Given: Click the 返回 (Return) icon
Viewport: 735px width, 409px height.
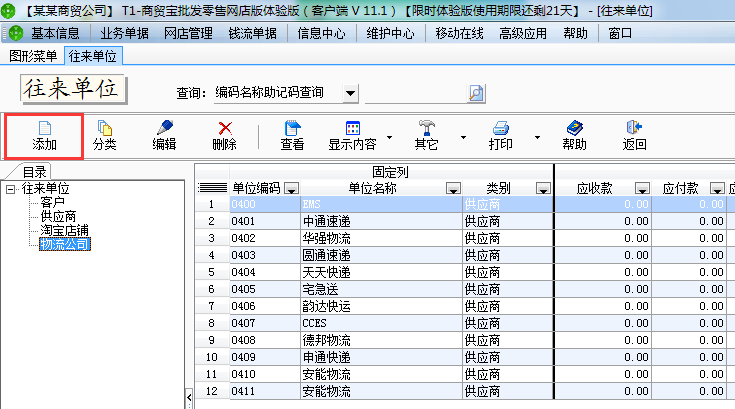Looking at the screenshot, I should pos(634,128).
